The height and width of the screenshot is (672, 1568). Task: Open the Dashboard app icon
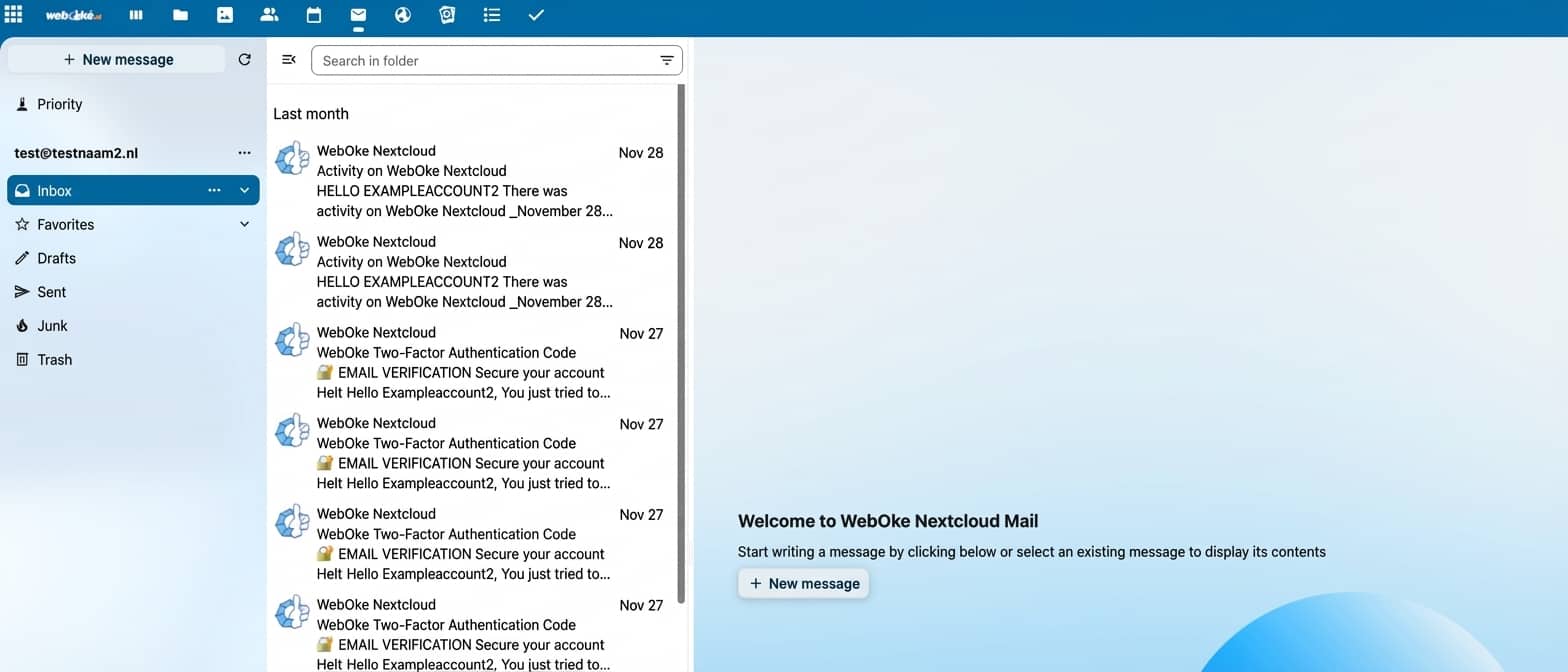(136, 15)
